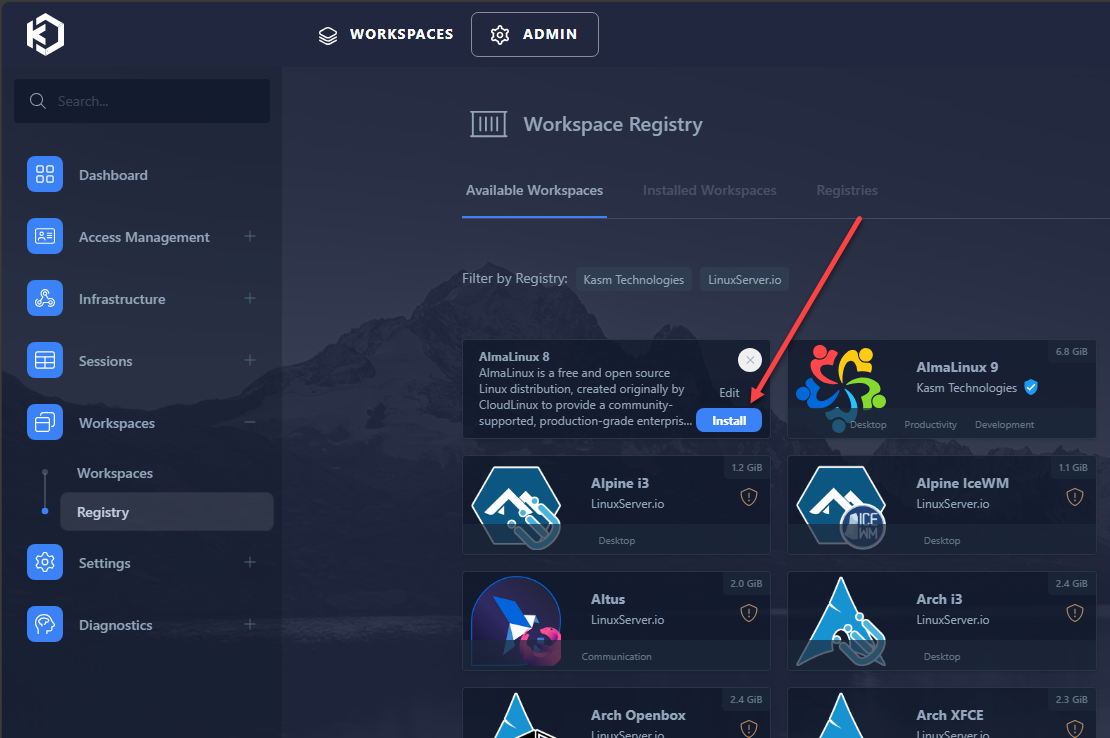Click the Alpine i3 logo
The height and width of the screenshot is (738, 1110).
(x=516, y=507)
